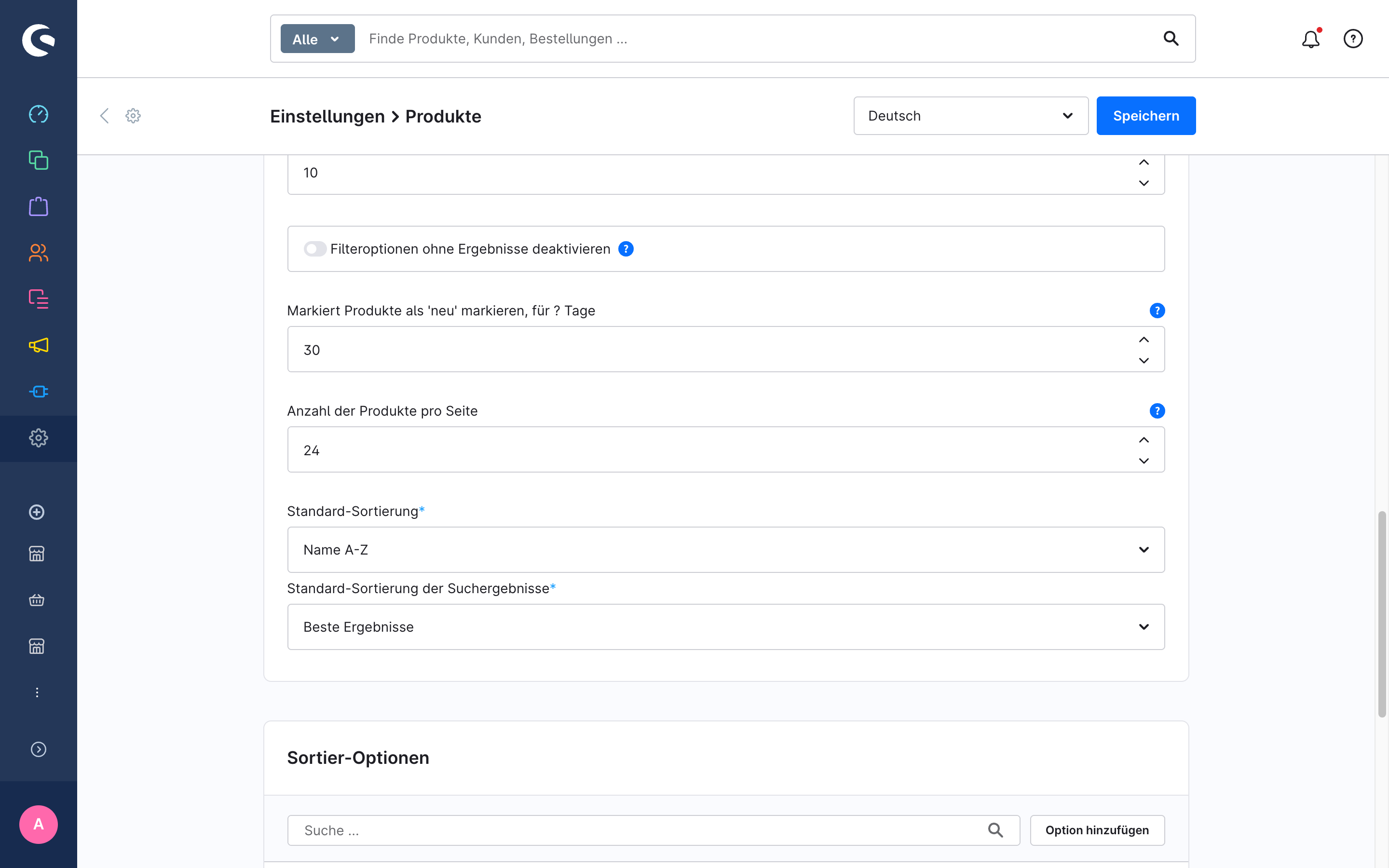Decrease the value 10 field

coord(1144,183)
